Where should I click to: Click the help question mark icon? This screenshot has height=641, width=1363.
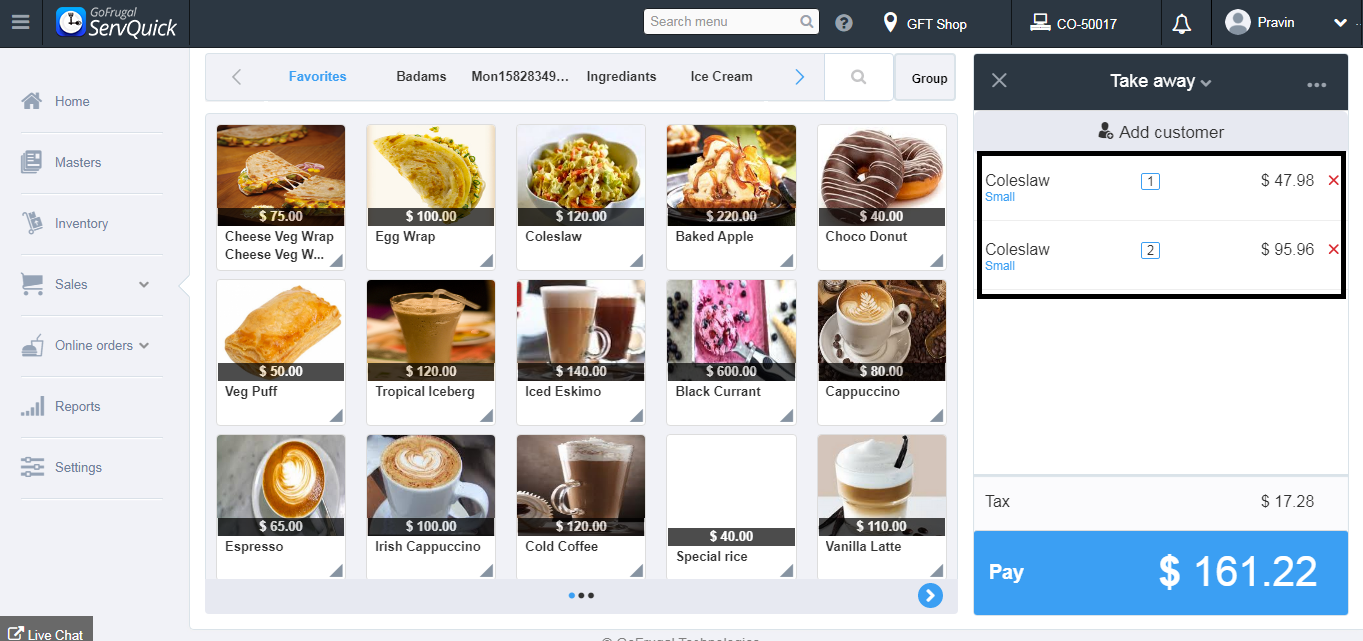pyautogui.click(x=844, y=23)
